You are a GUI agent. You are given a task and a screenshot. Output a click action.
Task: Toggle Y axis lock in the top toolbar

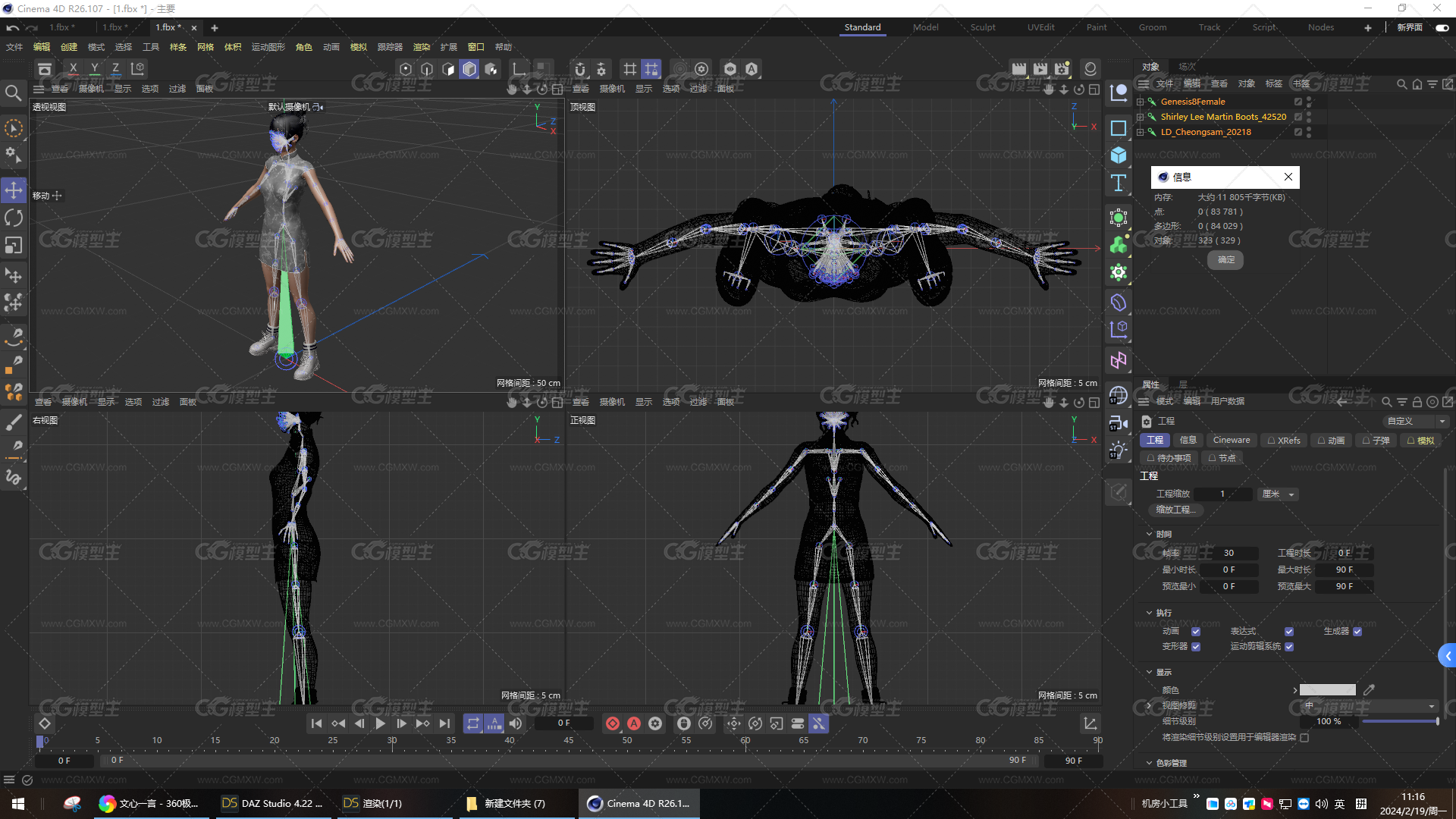pyautogui.click(x=94, y=69)
